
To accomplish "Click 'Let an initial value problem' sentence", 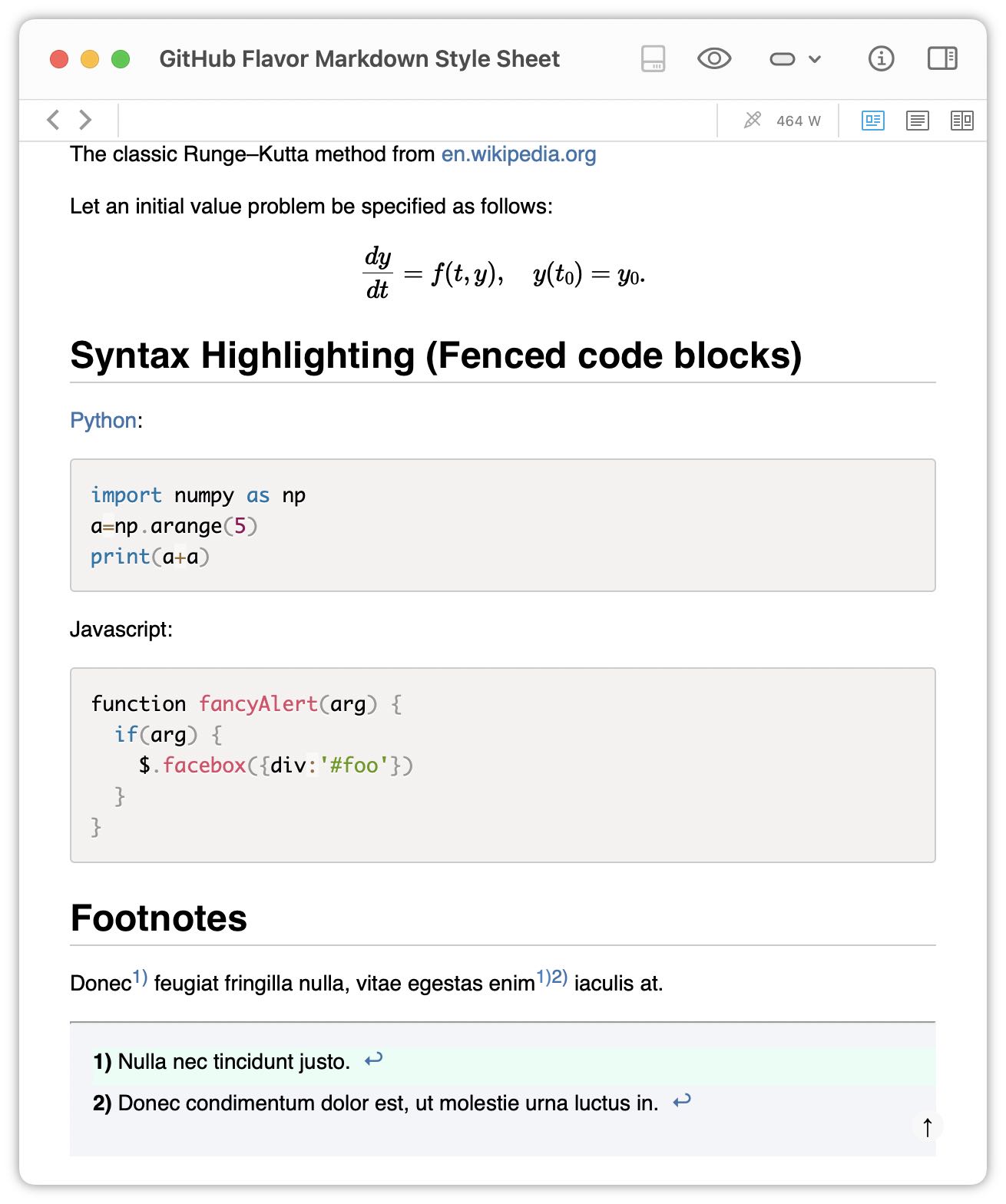I will tap(311, 207).
